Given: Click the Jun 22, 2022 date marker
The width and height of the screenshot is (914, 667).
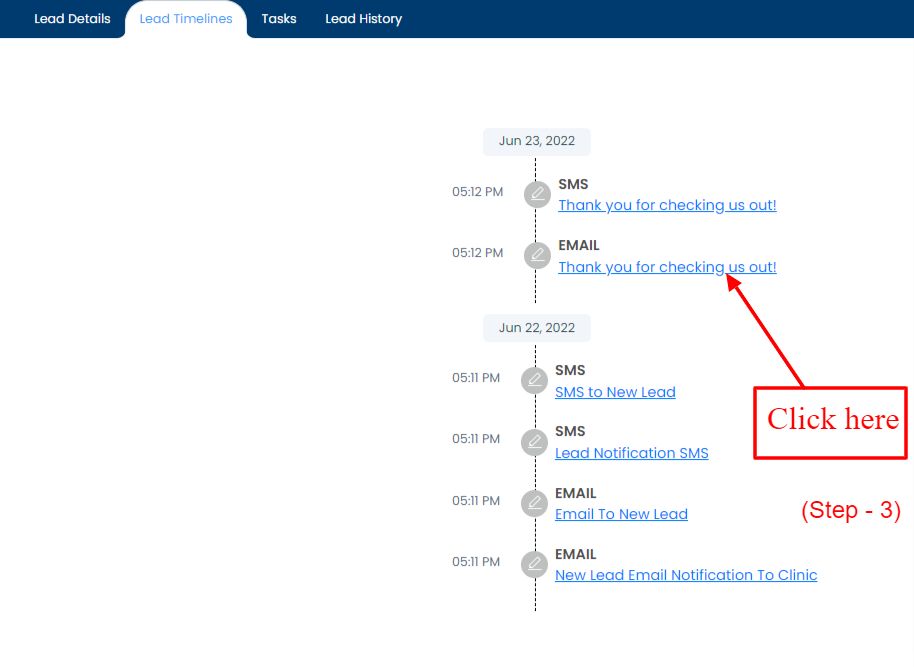Looking at the screenshot, I should 537,328.
